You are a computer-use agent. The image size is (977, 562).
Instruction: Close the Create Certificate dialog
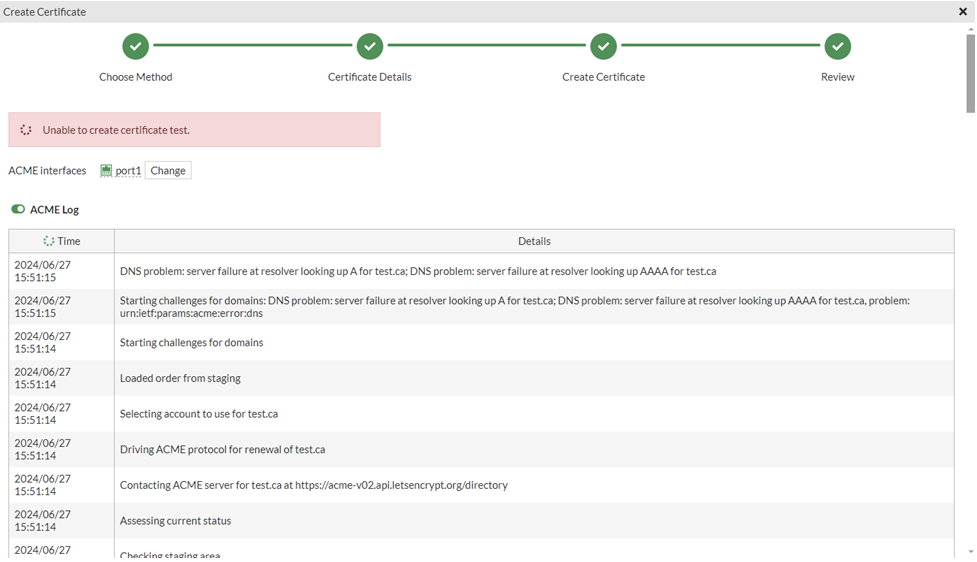click(x=963, y=11)
